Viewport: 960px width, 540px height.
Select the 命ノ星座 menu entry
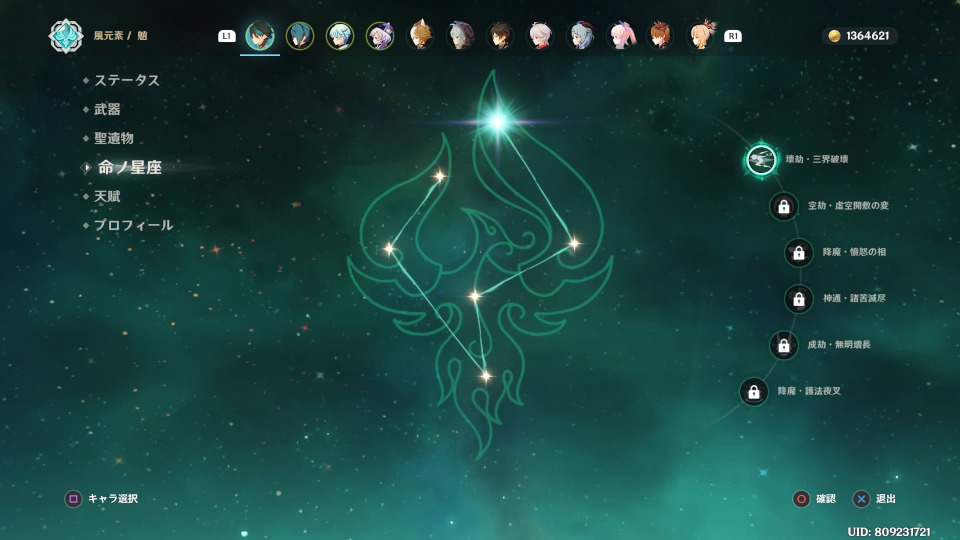129,167
